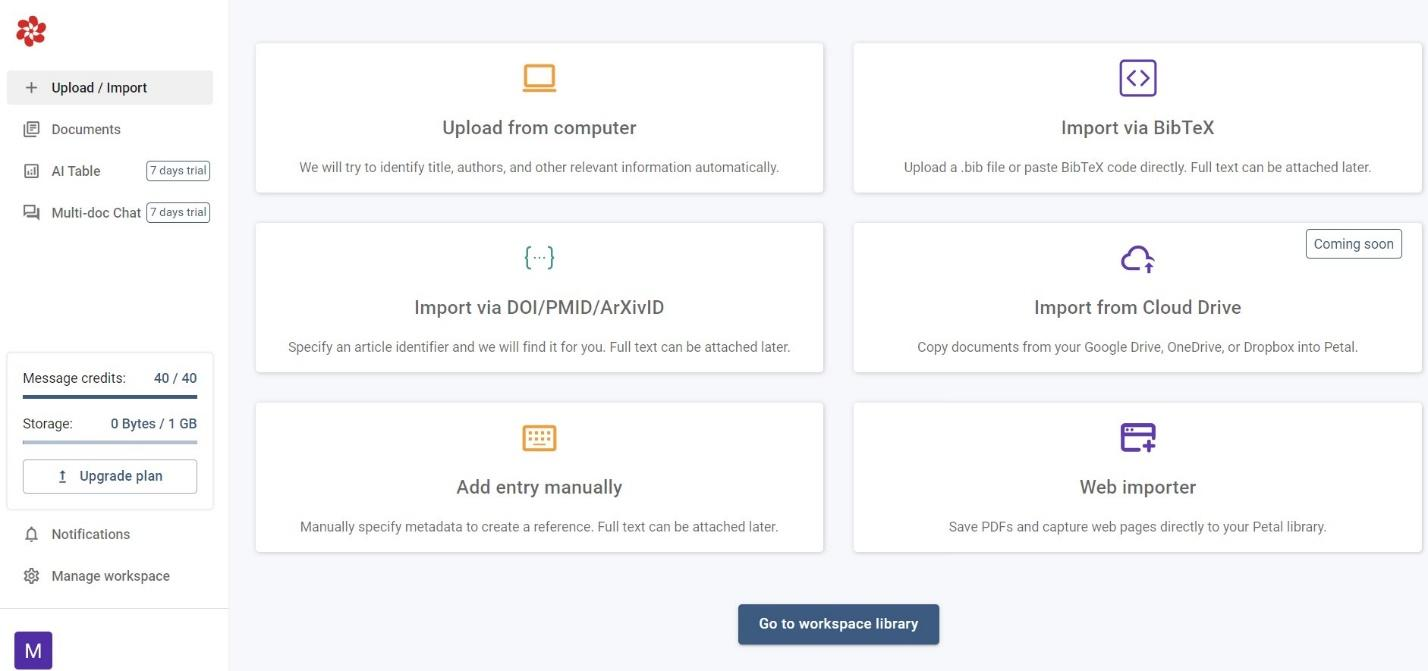Screen dimensions: 1428x671
Task: Select the Upload from computer monitor icon
Action: click(x=538, y=76)
